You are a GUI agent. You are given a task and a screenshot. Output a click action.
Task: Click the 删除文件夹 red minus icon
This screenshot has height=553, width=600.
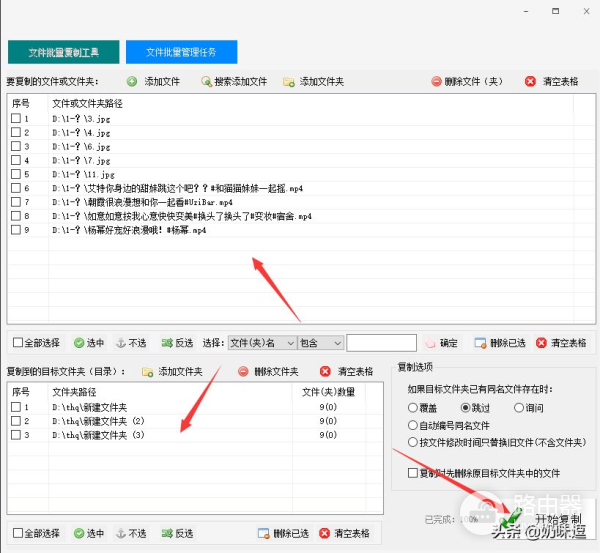click(x=243, y=372)
